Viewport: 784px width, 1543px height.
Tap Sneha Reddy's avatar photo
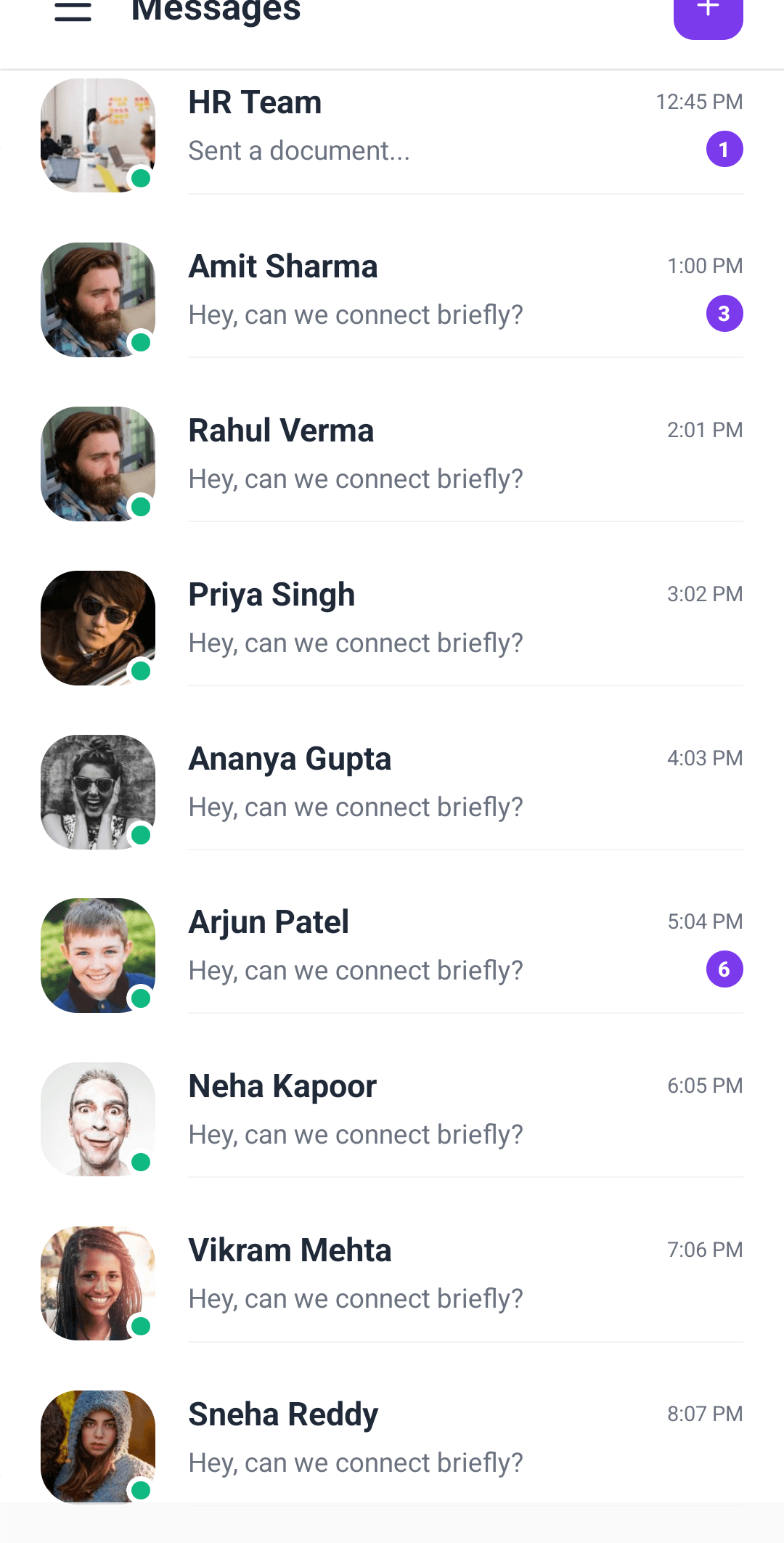point(98,1447)
